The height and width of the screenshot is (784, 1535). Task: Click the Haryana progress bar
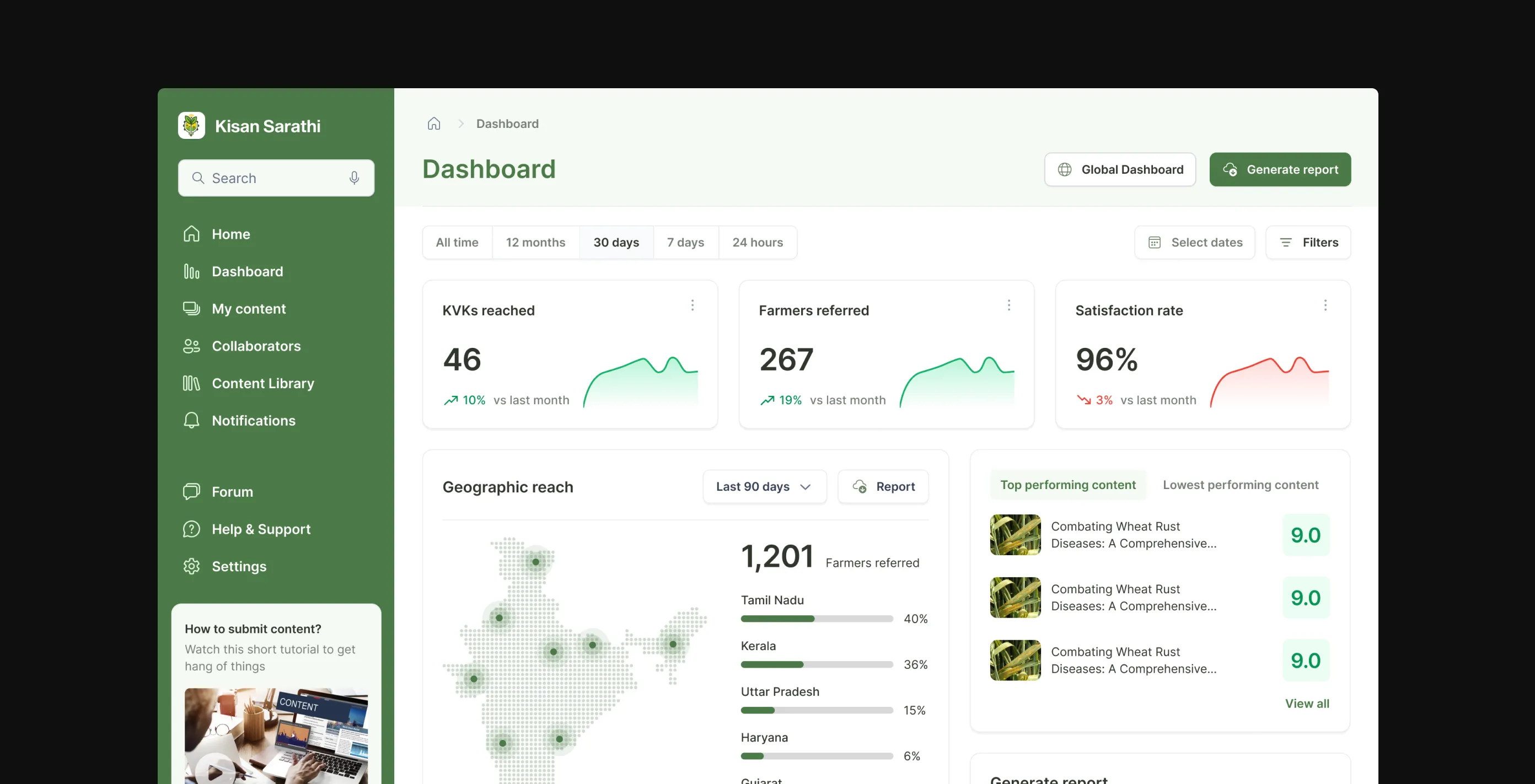click(x=817, y=756)
